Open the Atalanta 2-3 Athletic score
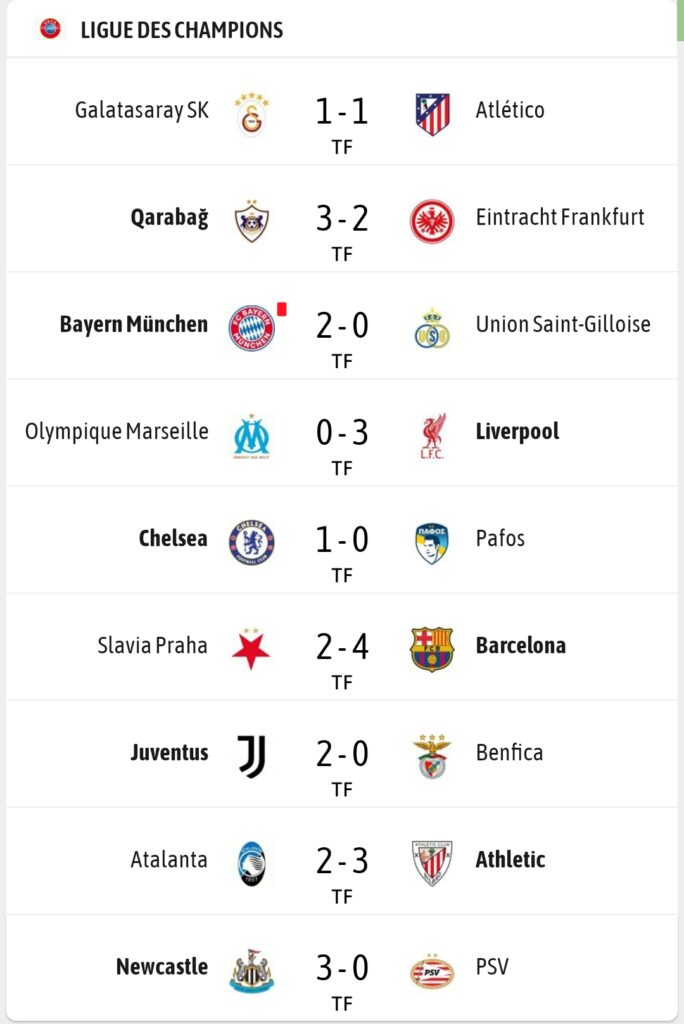The width and height of the screenshot is (684, 1024). pos(342,861)
